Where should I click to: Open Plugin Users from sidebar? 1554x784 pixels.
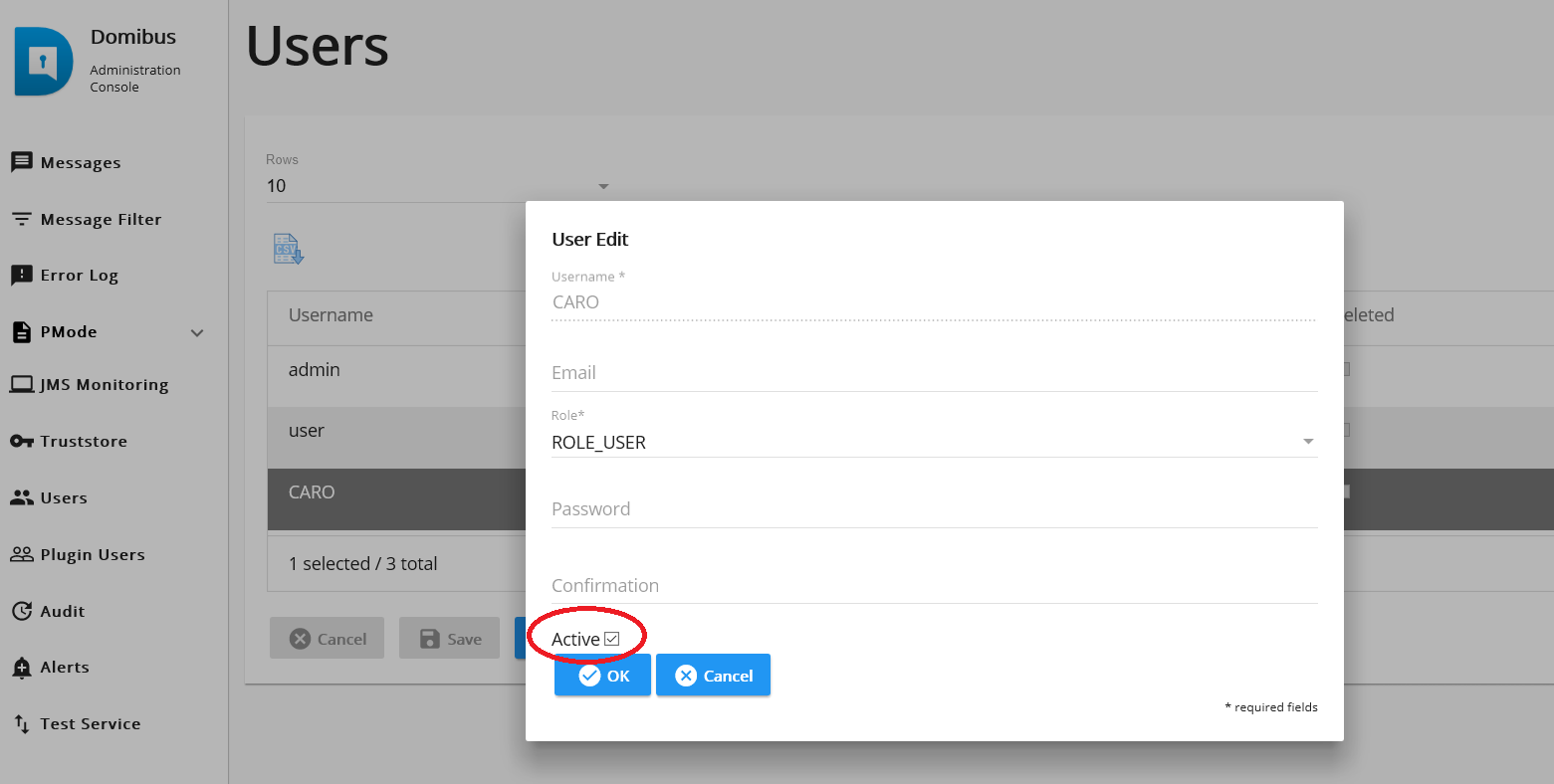tap(92, 554)
